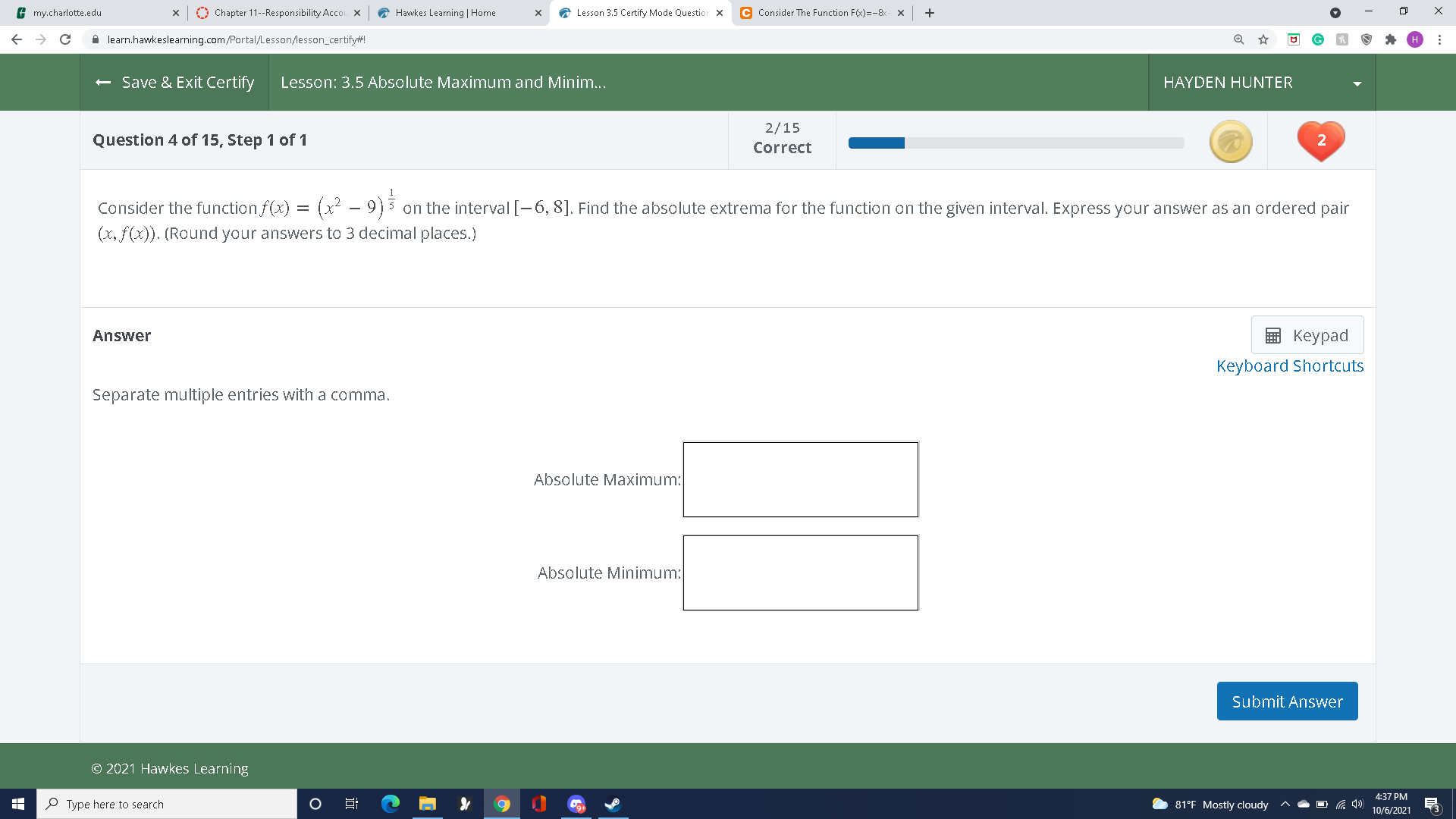Click the lesson progress bar
1456x819 pixels.
pos(1015,142)
